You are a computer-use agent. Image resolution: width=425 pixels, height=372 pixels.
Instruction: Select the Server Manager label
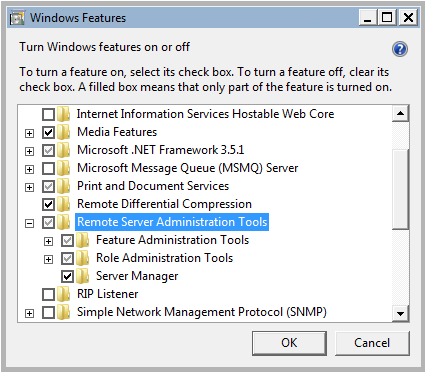(137, 276)
